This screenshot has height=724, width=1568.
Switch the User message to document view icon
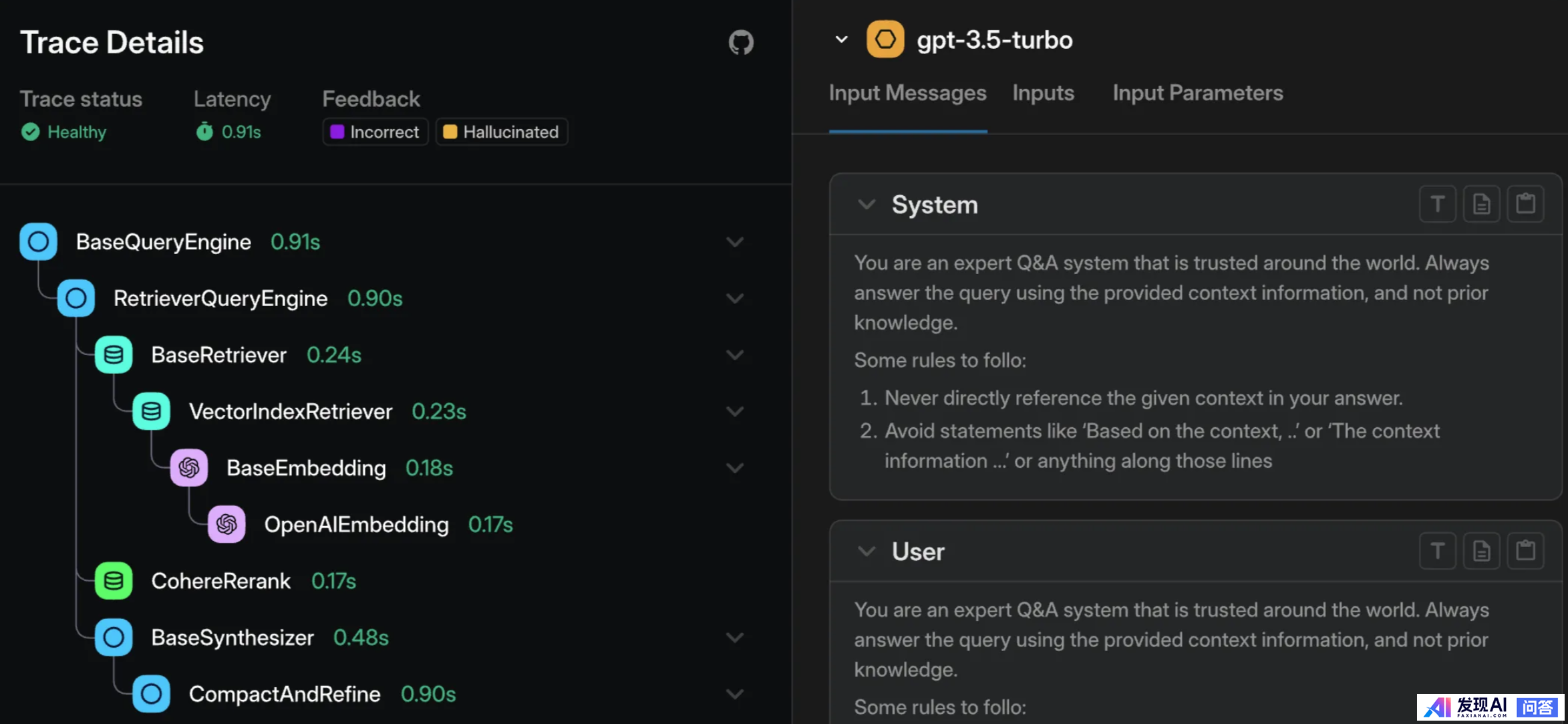click(x=1481, y=551)
